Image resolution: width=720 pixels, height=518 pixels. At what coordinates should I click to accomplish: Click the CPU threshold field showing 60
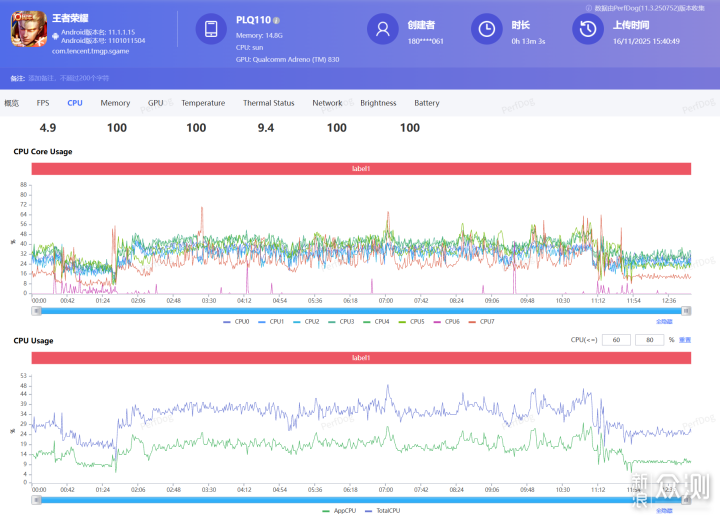(x=616, y=340)
